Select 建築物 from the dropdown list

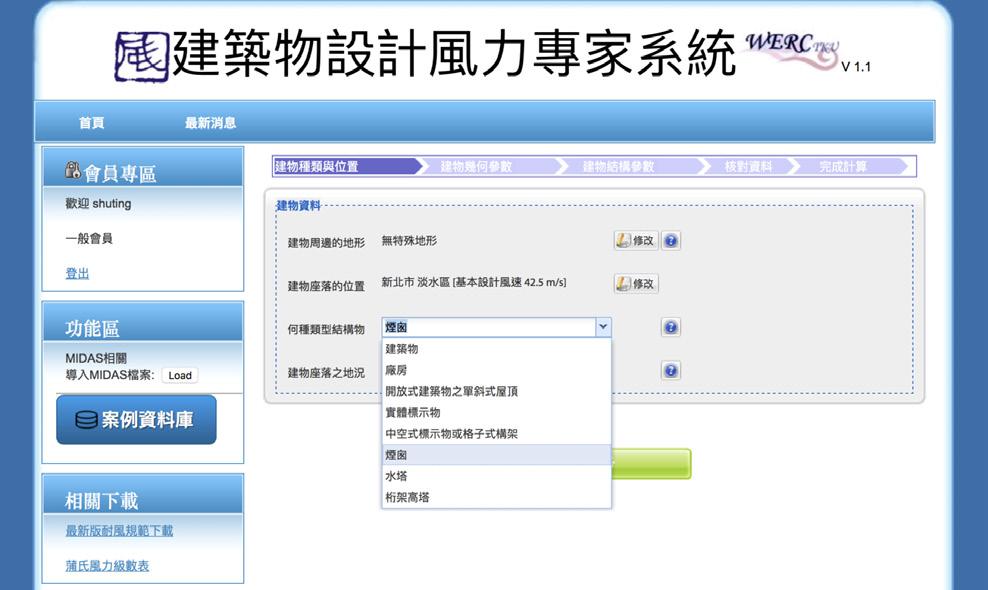point(497,349)
